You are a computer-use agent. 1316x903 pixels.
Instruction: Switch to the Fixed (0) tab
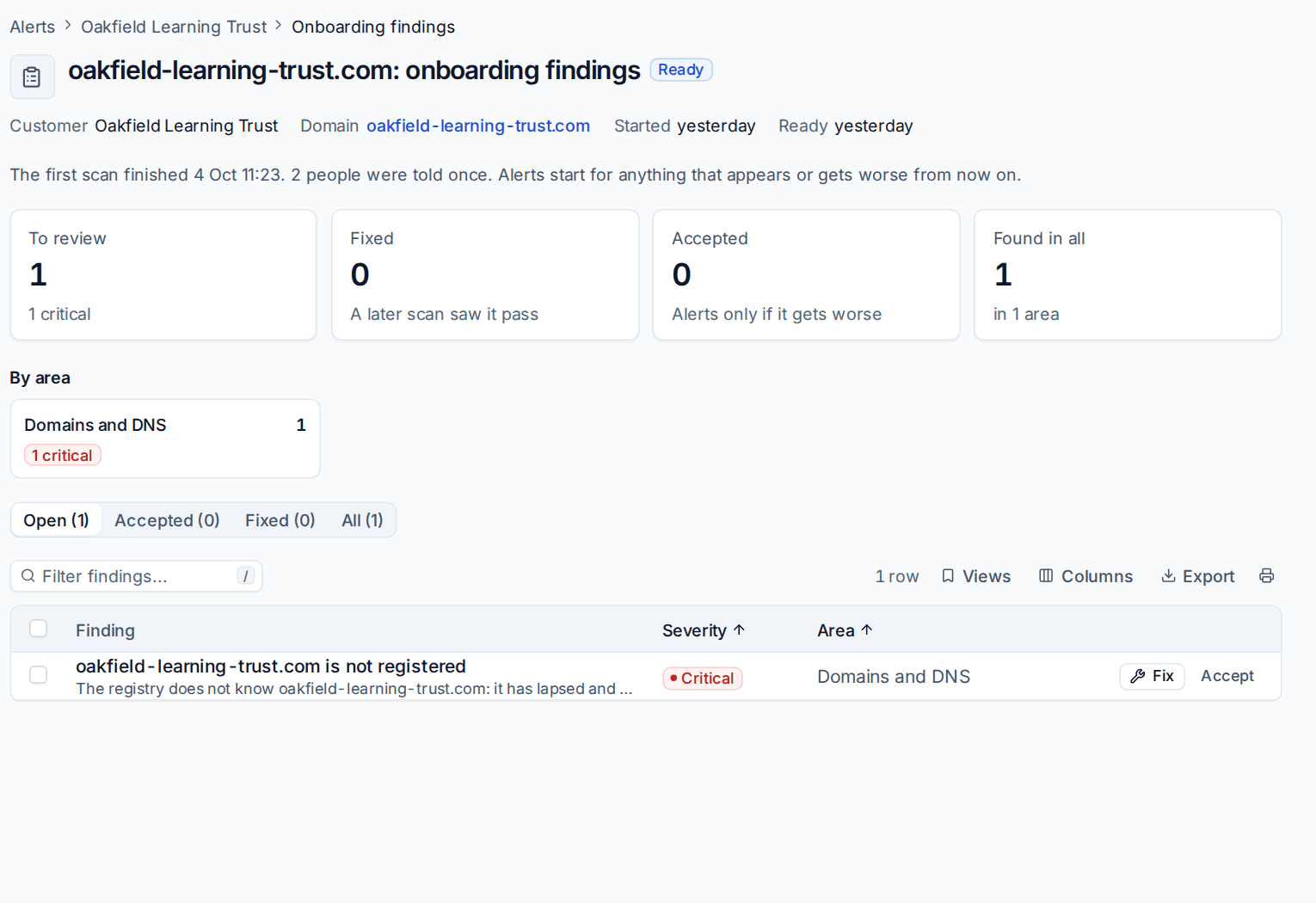280,520
